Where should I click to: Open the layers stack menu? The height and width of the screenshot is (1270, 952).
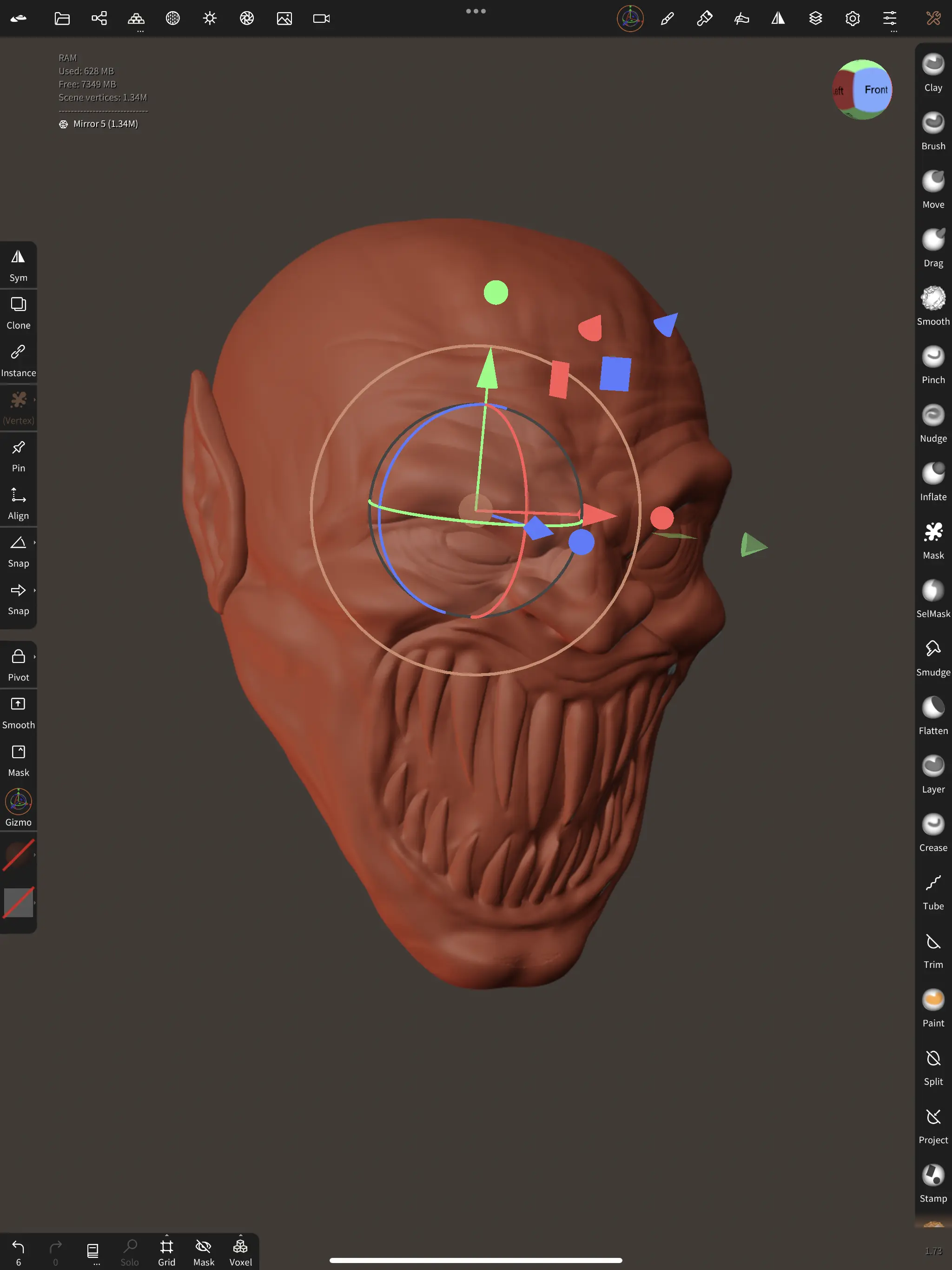815,19
